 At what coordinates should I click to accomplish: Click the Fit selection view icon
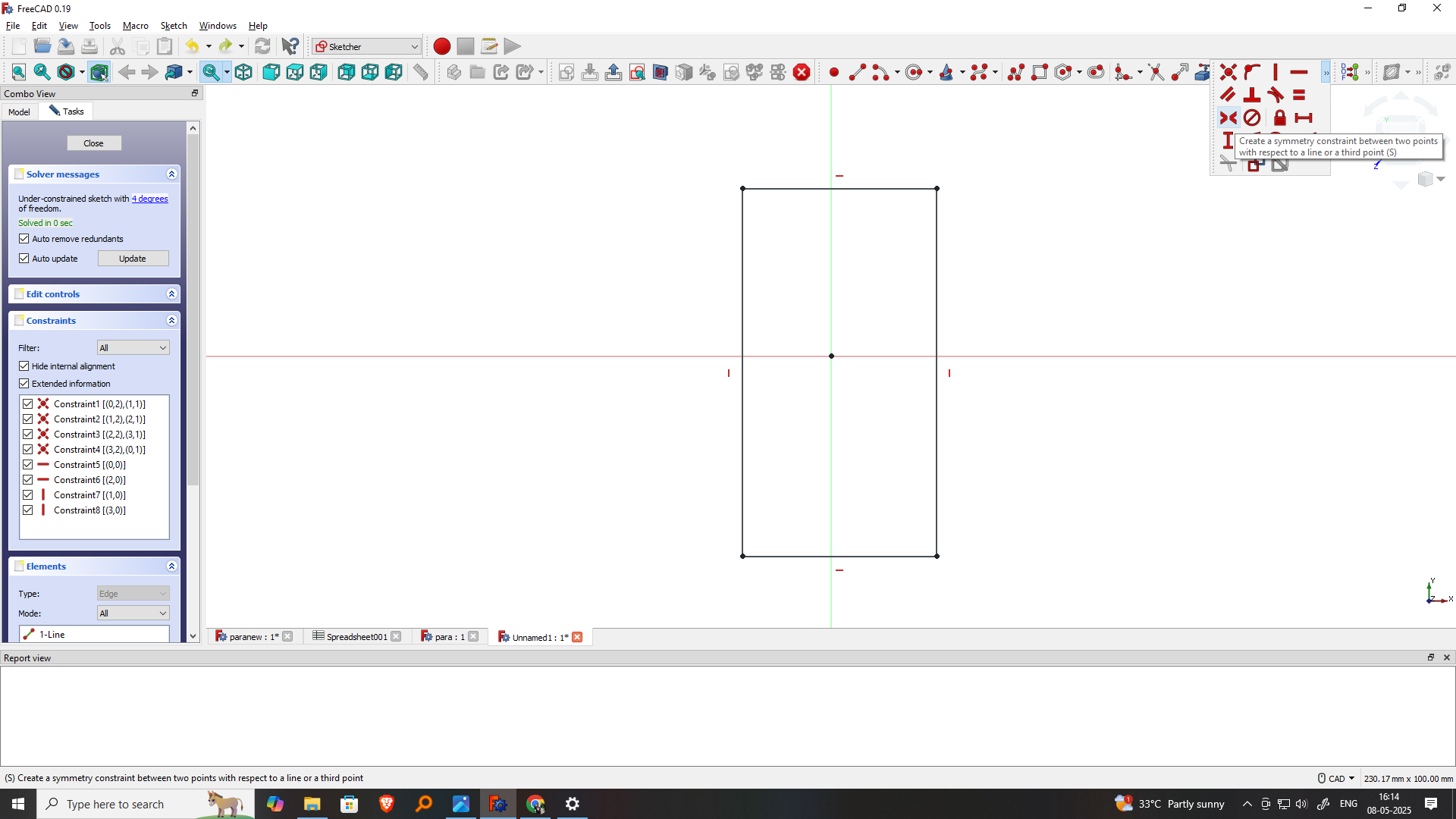pos(42,72)
